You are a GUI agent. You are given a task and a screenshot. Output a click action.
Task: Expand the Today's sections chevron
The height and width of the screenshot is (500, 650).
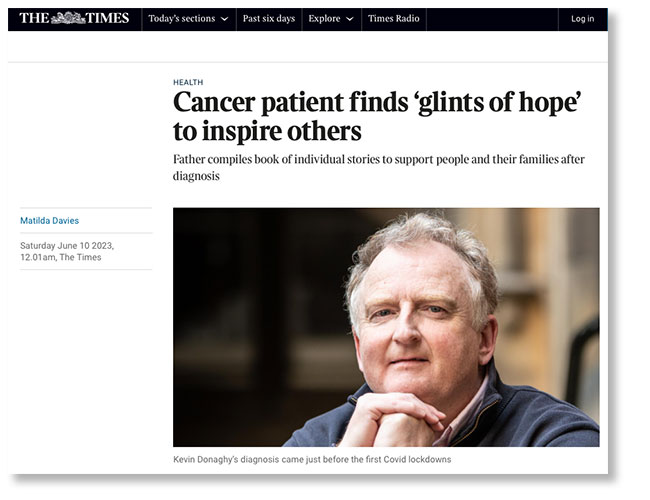point(223,19)
